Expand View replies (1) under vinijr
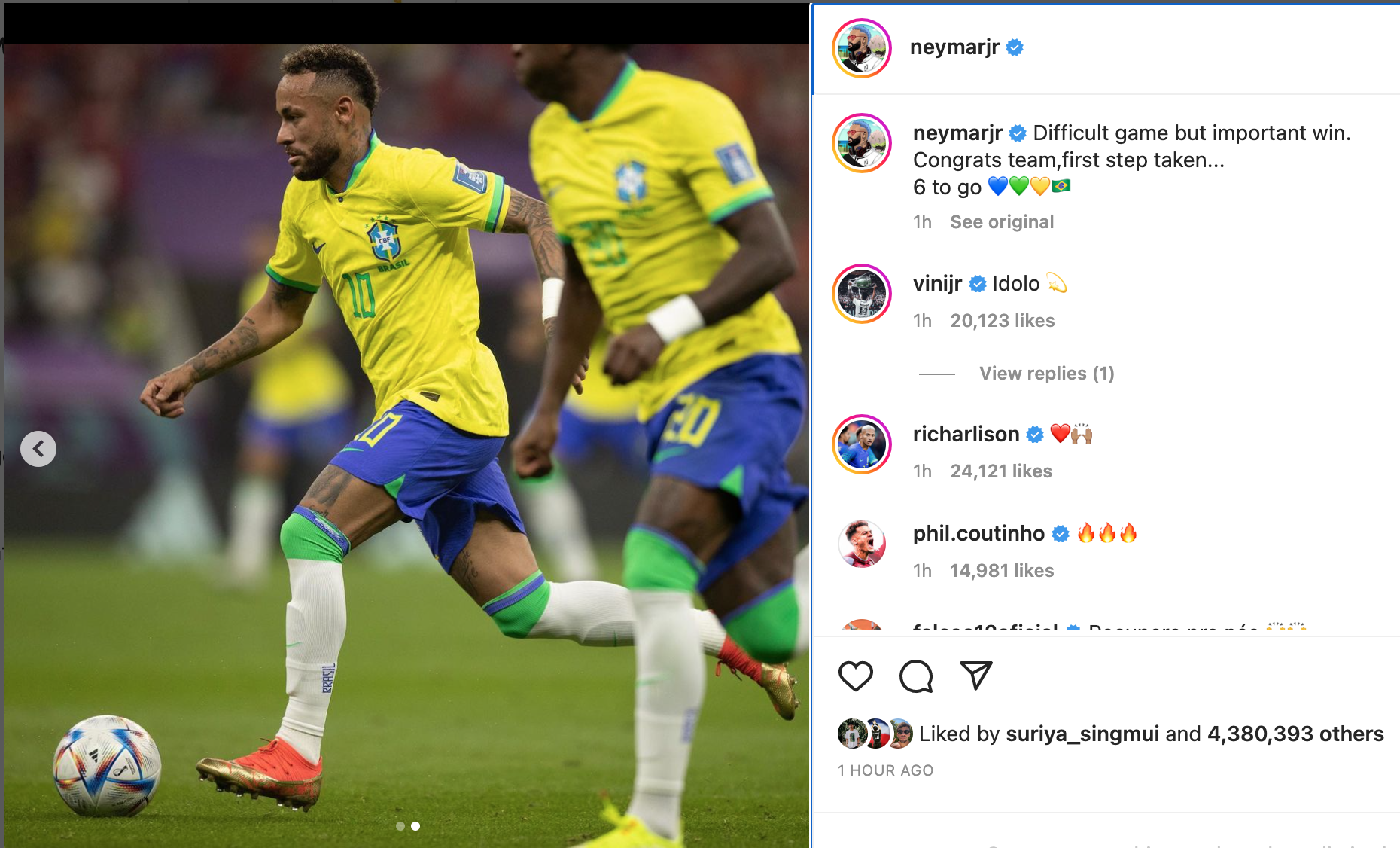This screenshot has width=1400, height=848. coord(1046,374)
